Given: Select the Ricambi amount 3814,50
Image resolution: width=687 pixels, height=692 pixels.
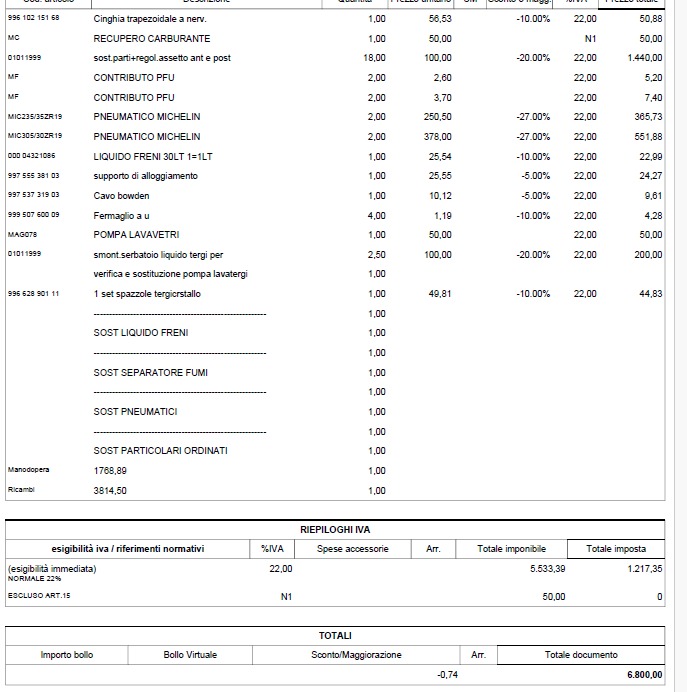Looking at the screenshot, I should 110,490.
